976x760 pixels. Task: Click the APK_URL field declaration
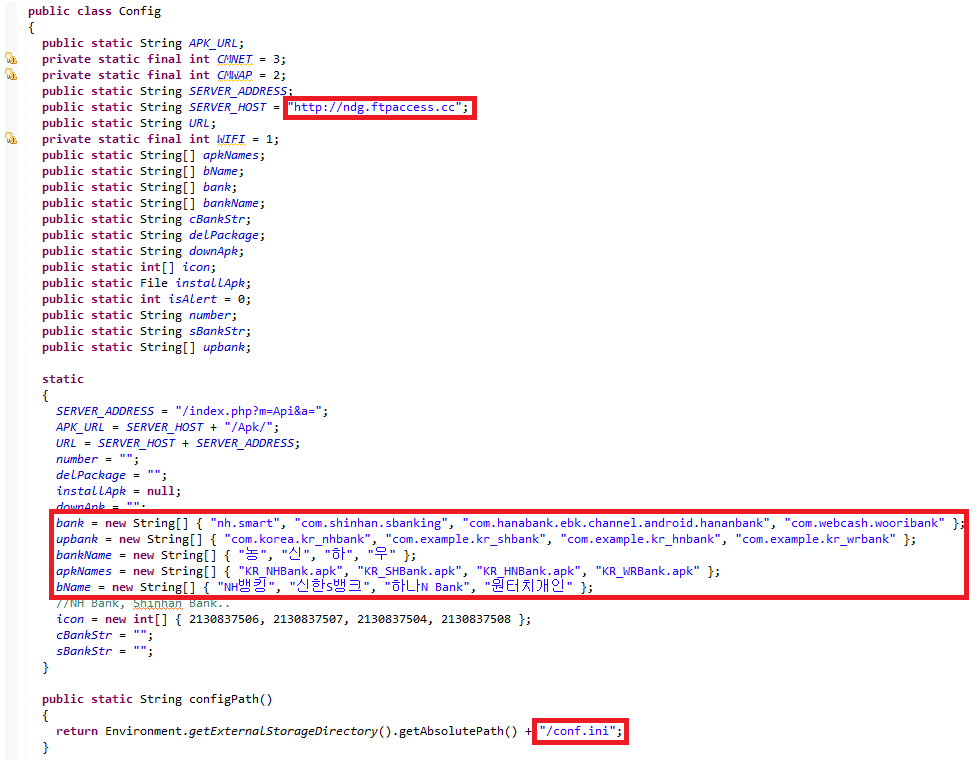pos(143,43)
